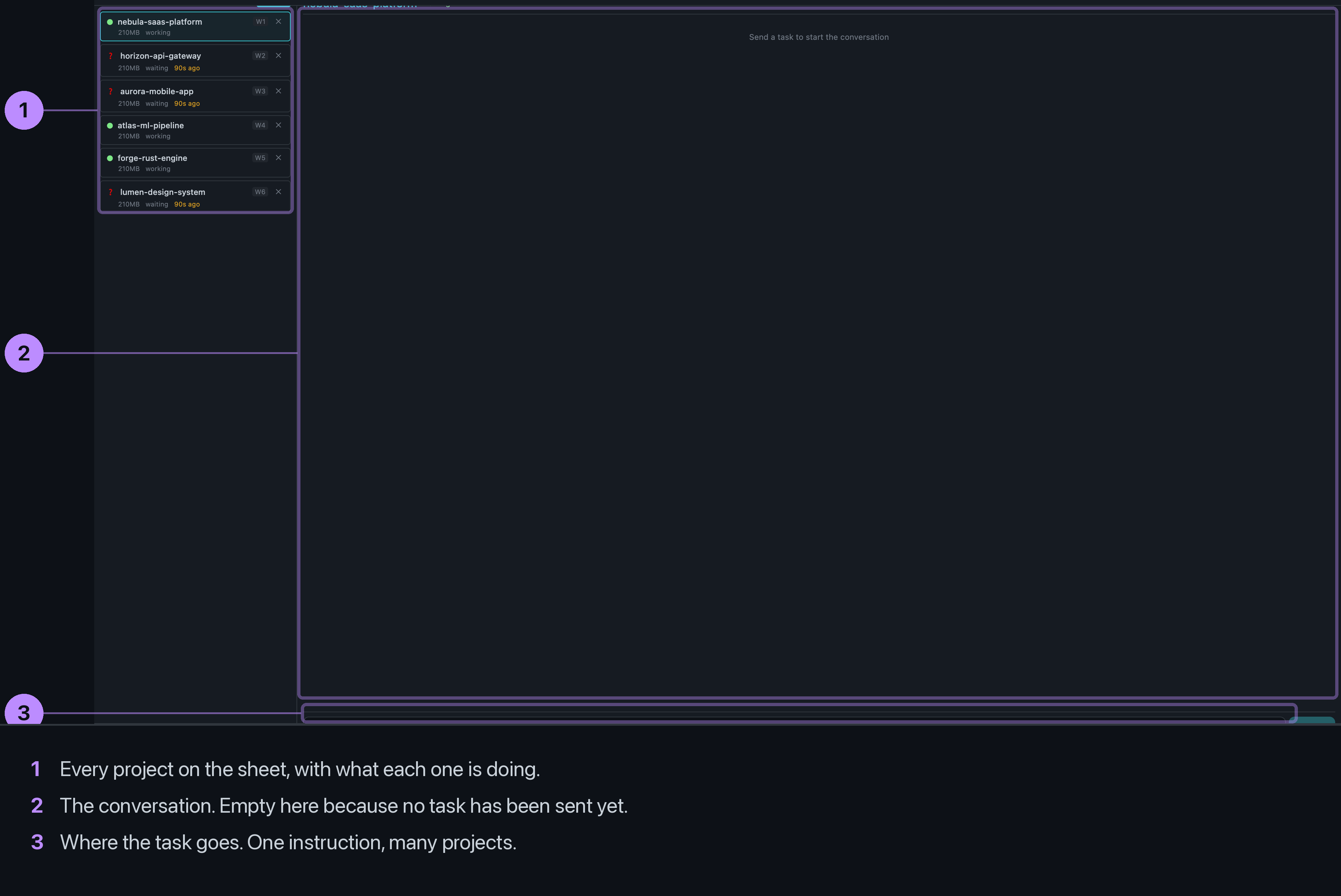
Task: Click red question mark icon of lumen-design-system
Action: pos(110,193)
